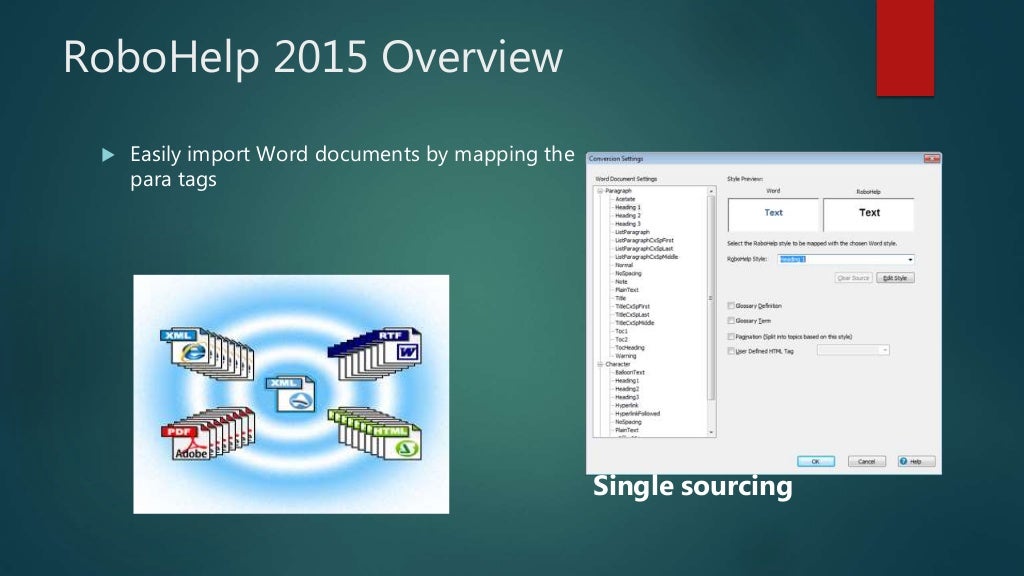Open the User Defined HTML Tag dropdown

pos(884,351)
